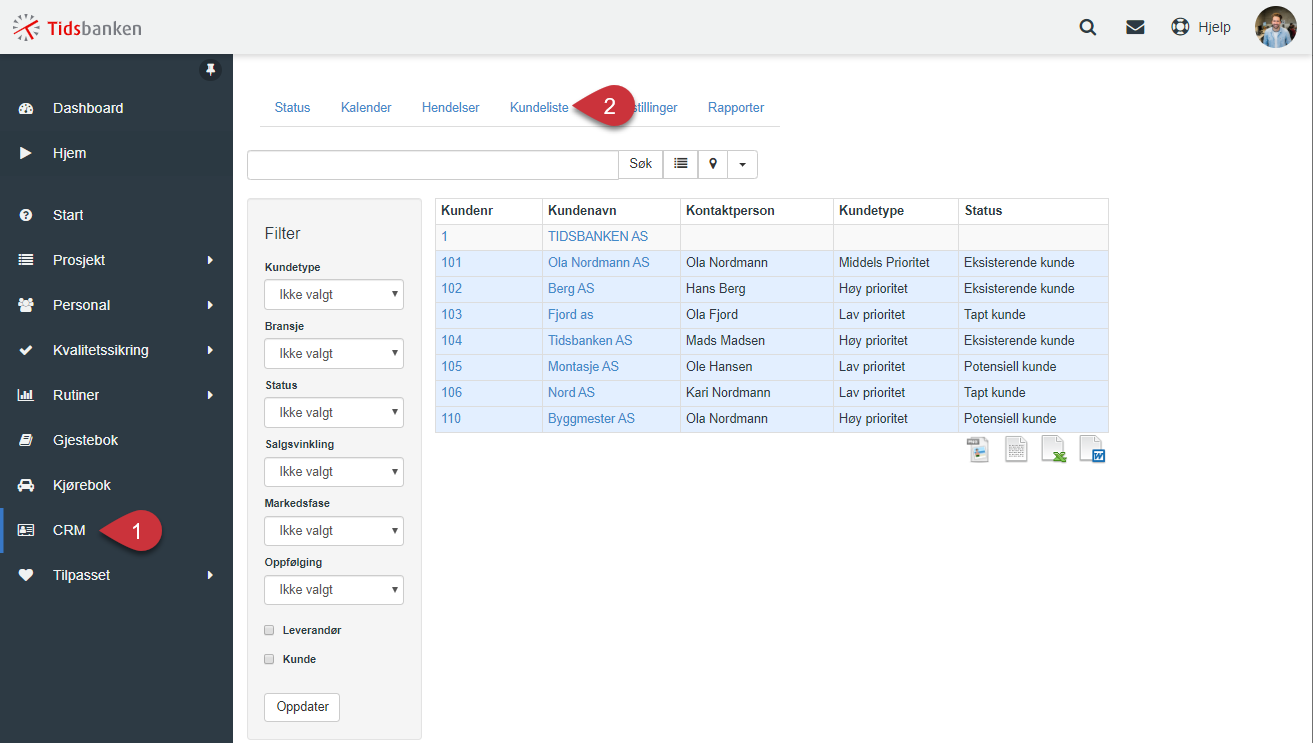This screenshot has width=1313, height=743.
Task: Click the Dashboard gauge icon
Action: [27, 108]
